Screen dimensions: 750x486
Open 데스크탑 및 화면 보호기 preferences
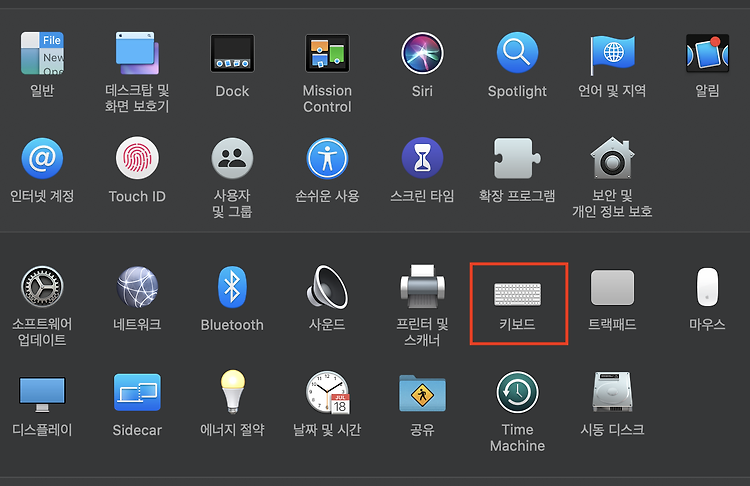coord(137,53)
